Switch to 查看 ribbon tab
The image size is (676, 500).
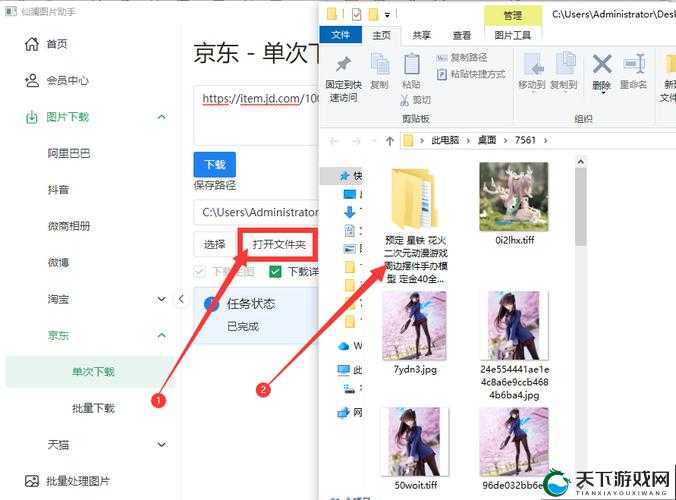pyautogui.click(x=462, y=35)
